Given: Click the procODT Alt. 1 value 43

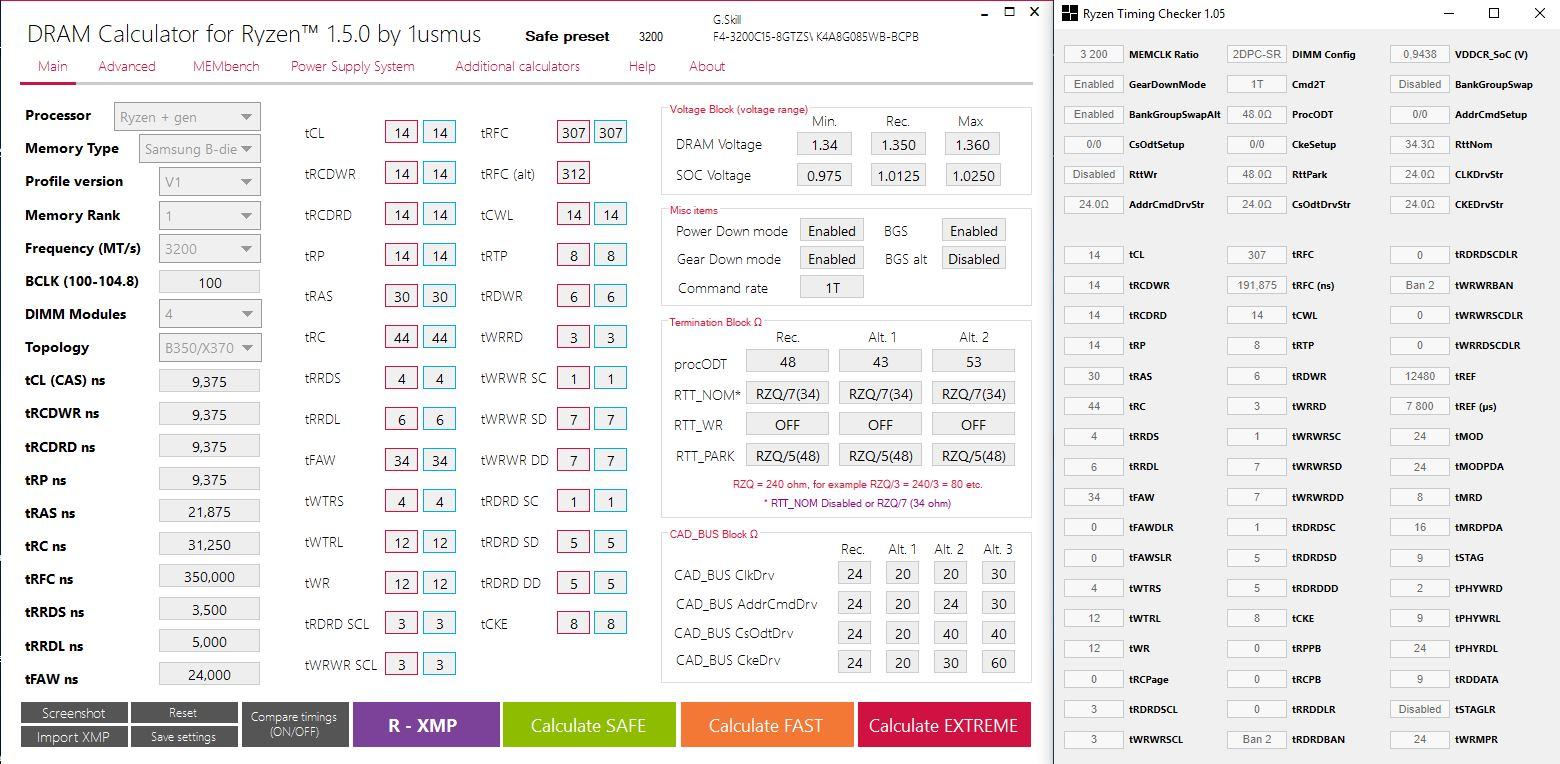Looking at the screenshot, I should 880,361.
